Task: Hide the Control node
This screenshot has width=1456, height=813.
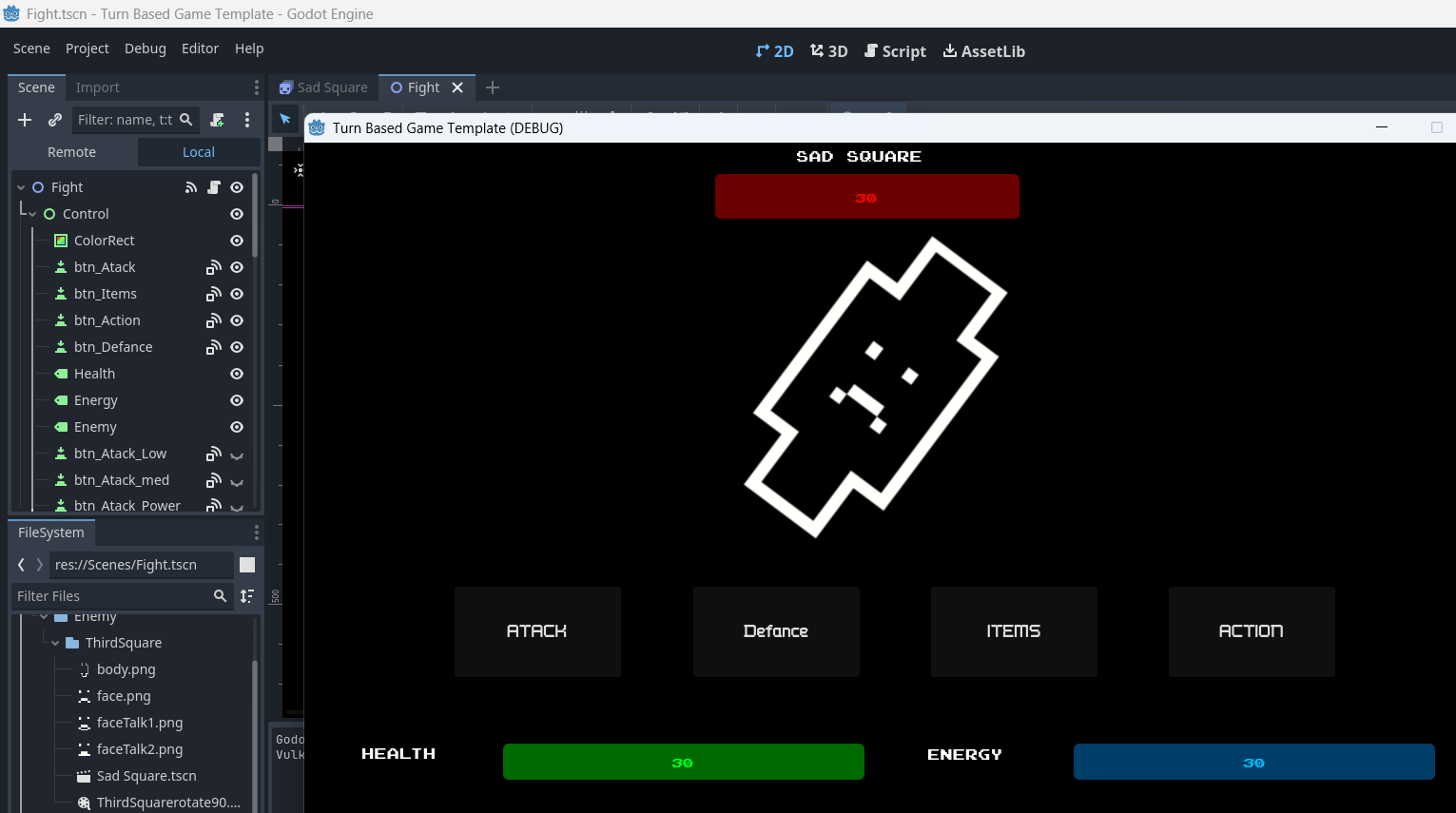Action: (237, 214)
